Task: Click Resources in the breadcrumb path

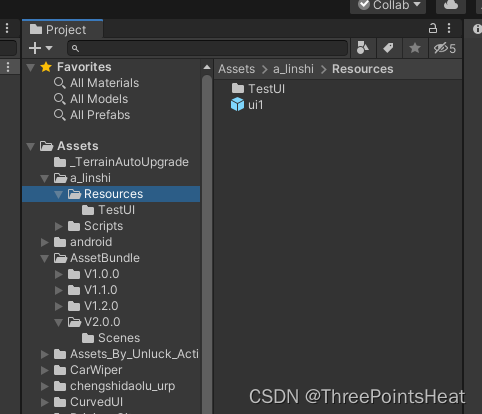Action: [363, 69]
